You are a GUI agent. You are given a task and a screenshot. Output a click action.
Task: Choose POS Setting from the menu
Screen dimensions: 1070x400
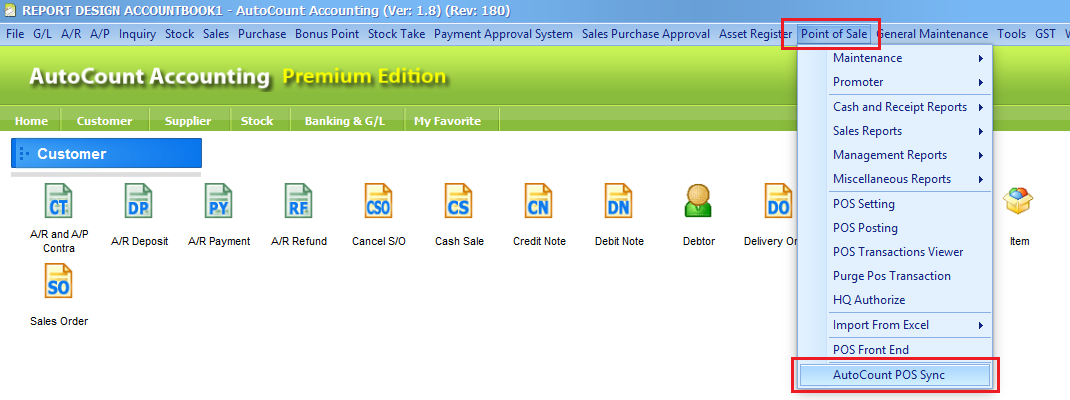click(x=864, y=204)
